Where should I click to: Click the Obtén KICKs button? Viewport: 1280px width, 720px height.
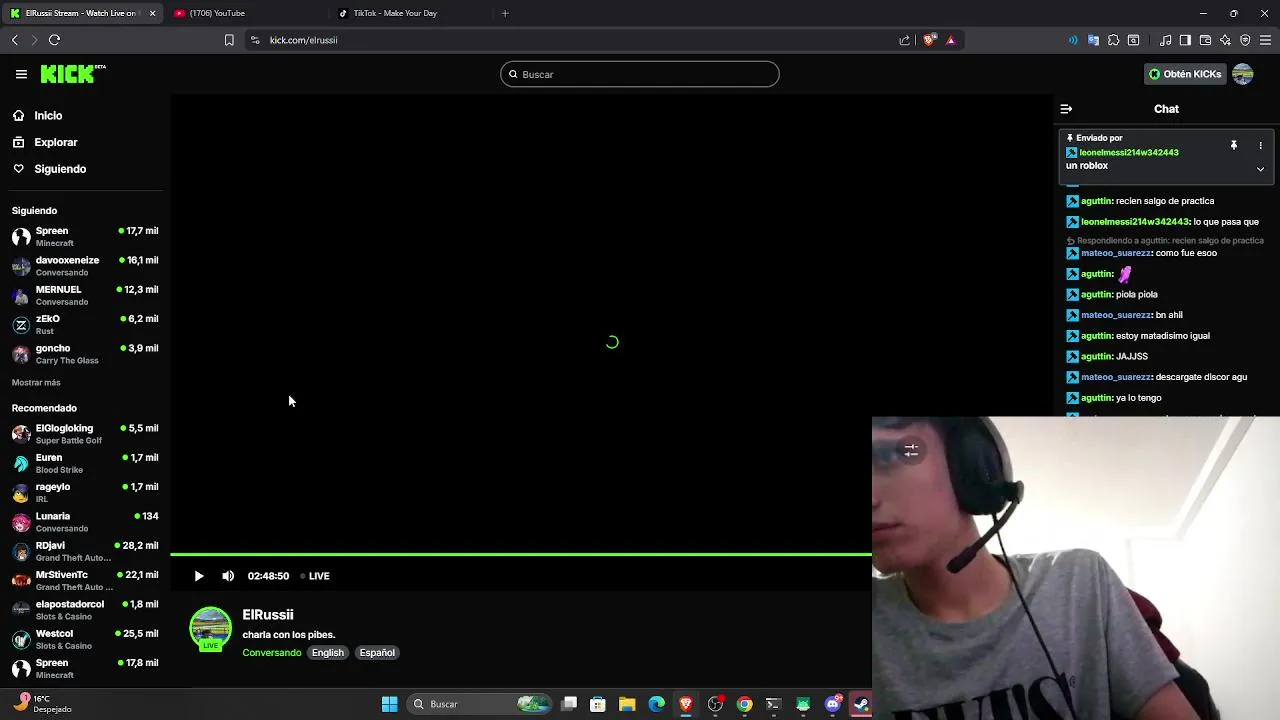(x=1185, y=74)
